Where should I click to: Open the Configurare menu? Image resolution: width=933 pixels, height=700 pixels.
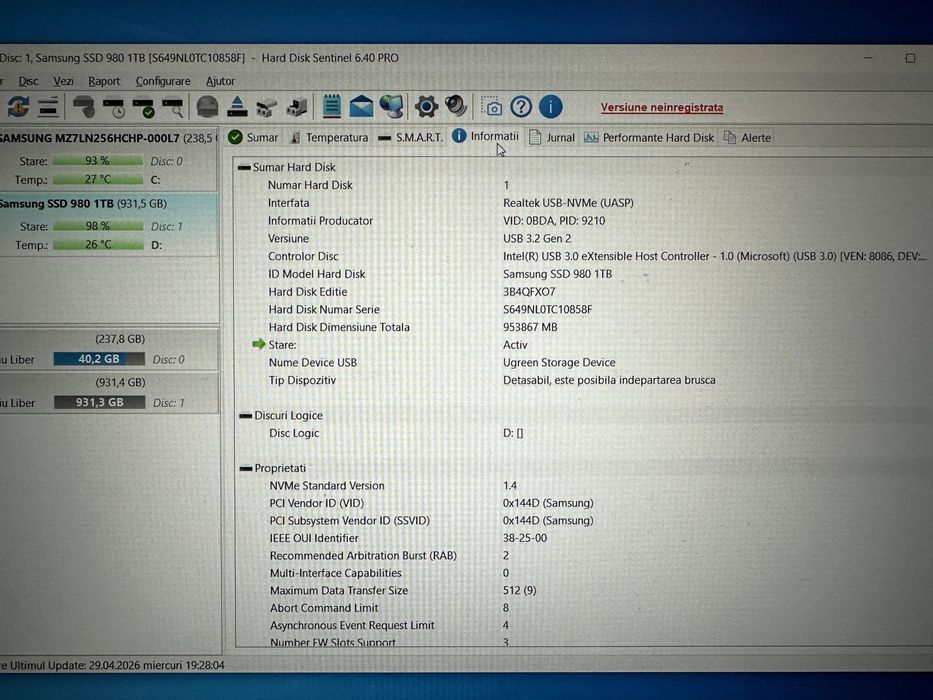click(x=162, y=81)
